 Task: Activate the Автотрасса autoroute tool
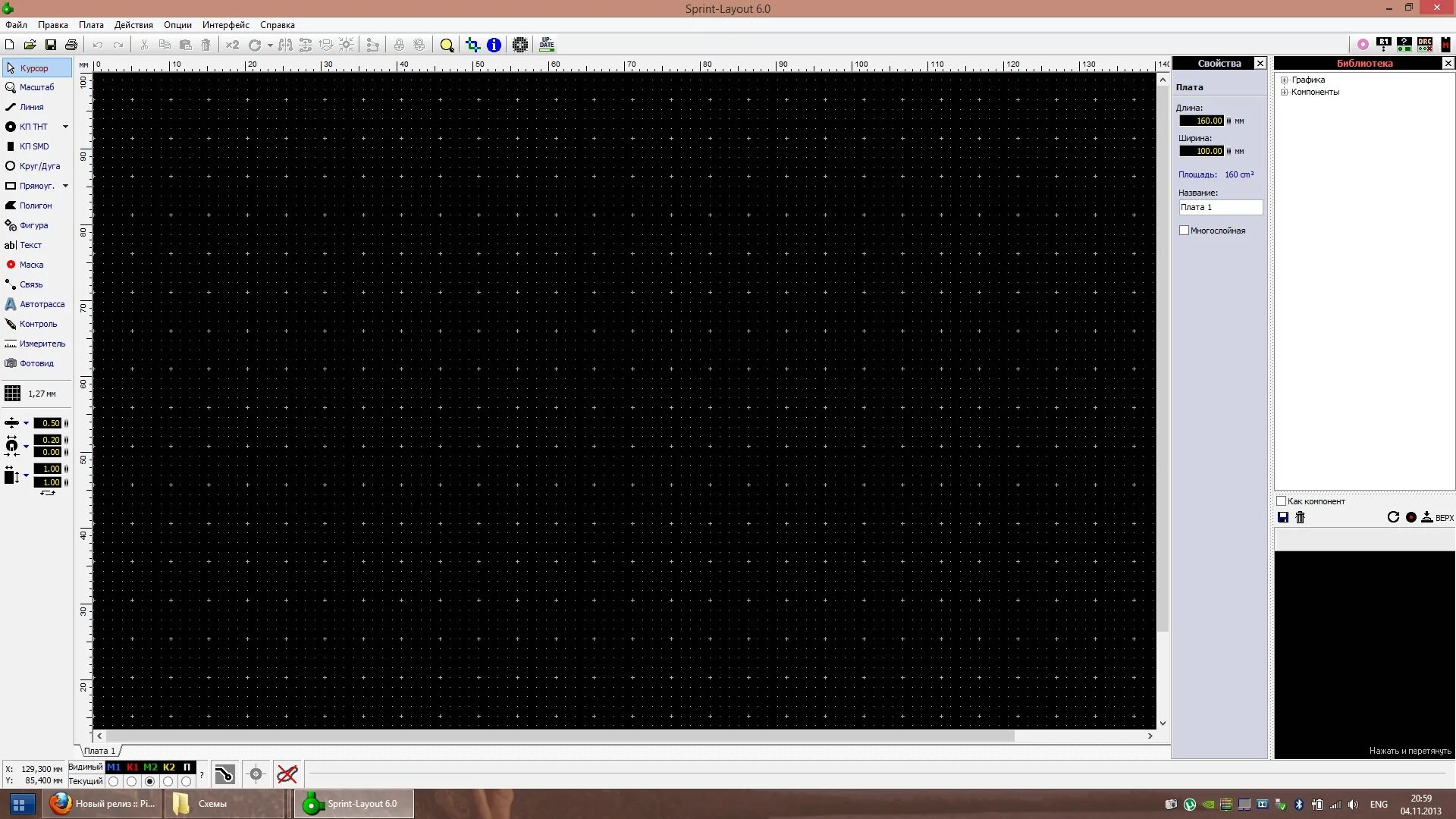pos(41,304)
